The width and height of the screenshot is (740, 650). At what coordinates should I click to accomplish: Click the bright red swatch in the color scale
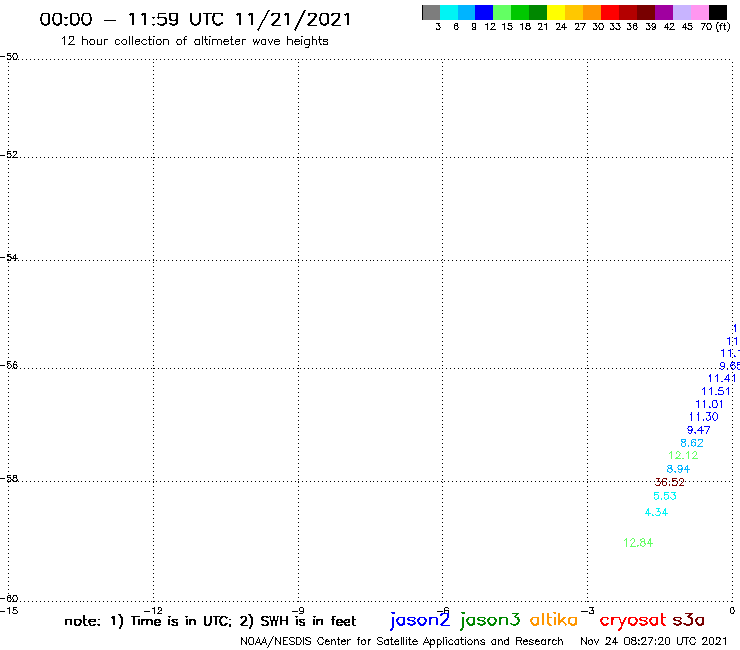click(610, 12)
